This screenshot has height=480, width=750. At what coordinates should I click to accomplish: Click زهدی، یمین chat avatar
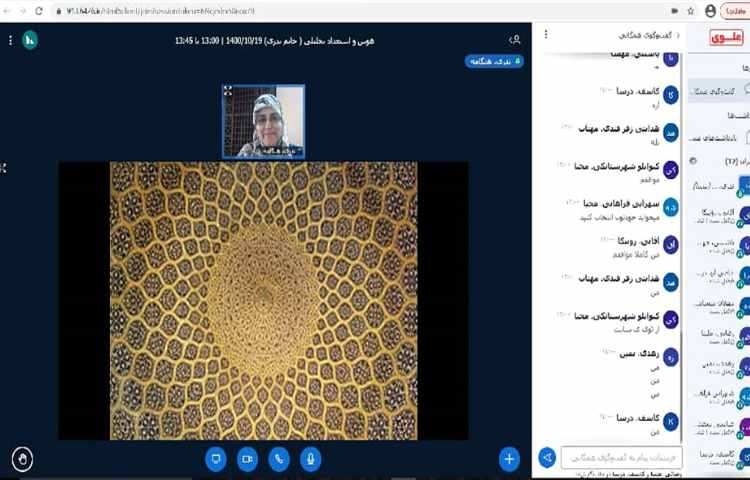(x=671, y=357)
